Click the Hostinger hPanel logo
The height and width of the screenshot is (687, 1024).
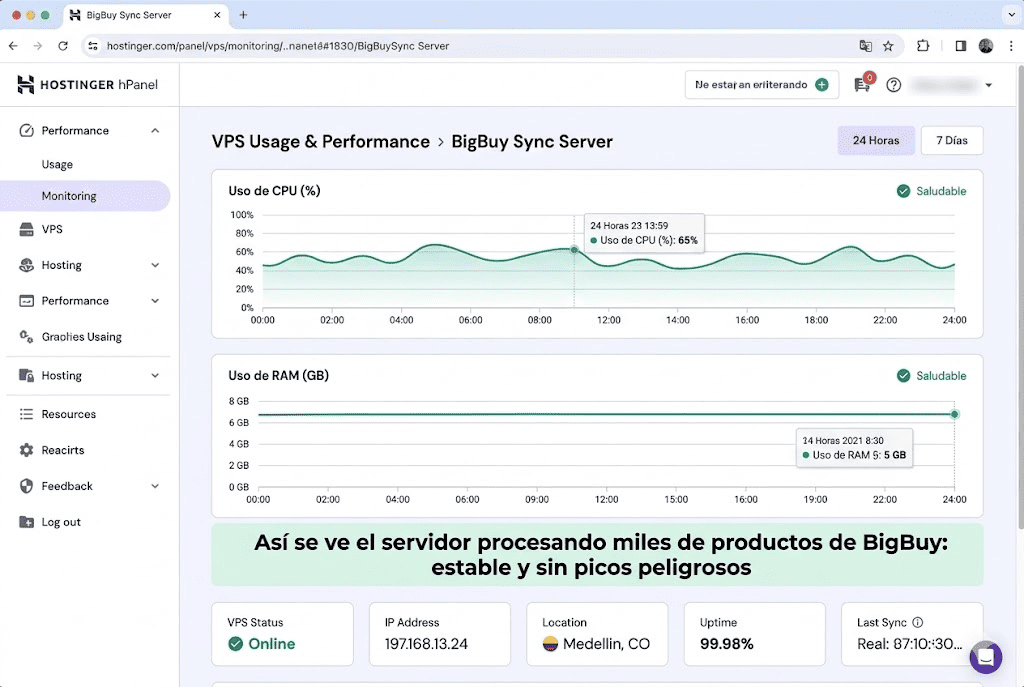click(x=87, y=84)
